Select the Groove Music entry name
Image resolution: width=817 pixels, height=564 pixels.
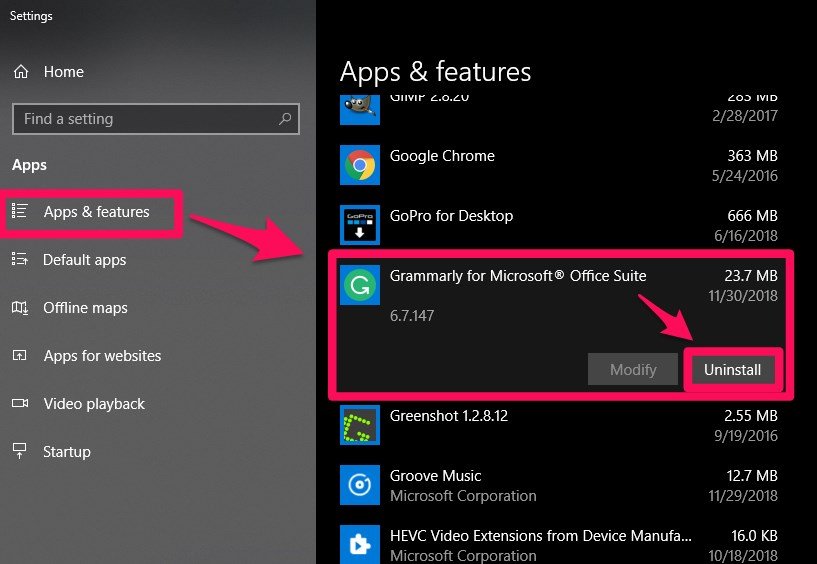tap(435, 476)
